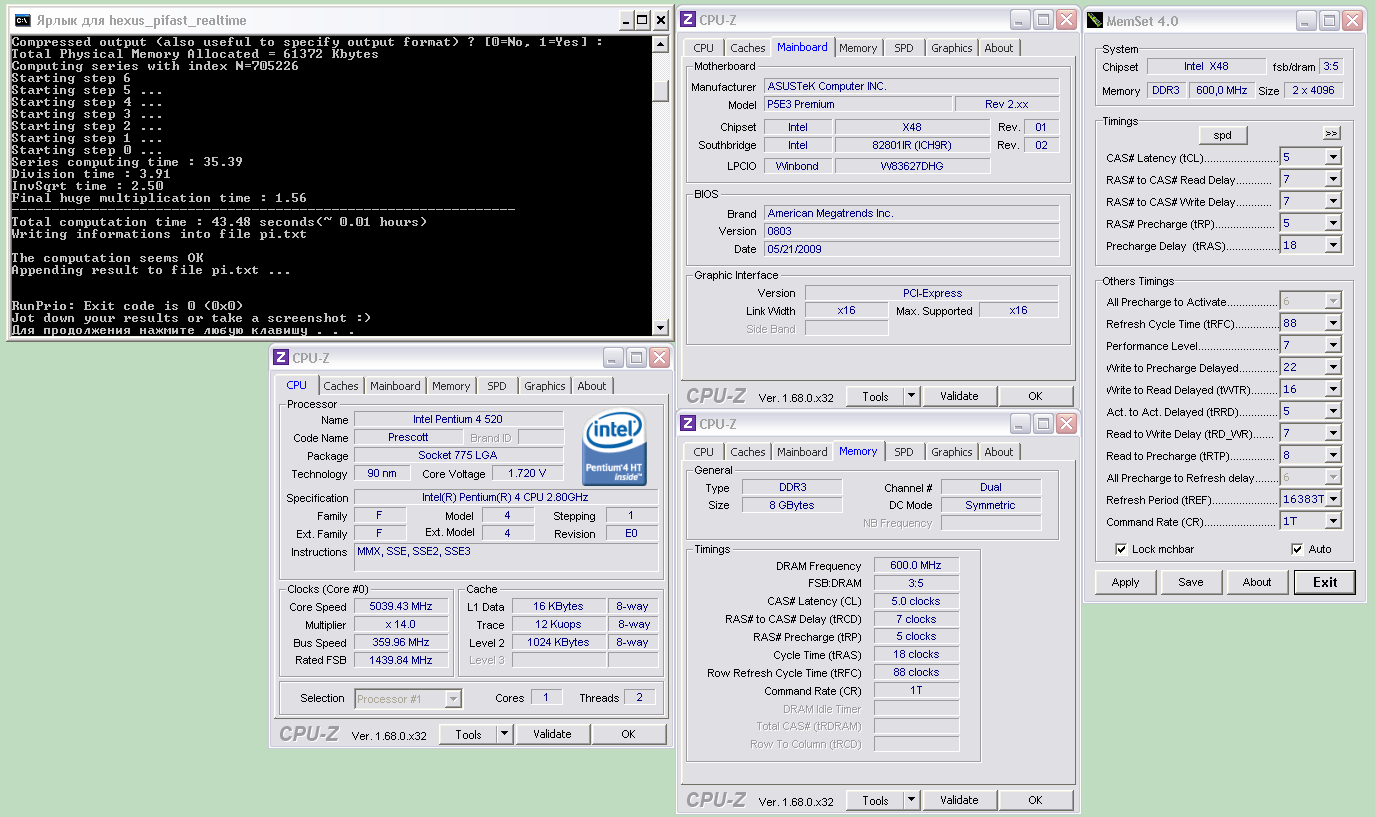Click the console window title bar icon
Viewport: 1375px width, 817px height.
[x=22, y=19]
